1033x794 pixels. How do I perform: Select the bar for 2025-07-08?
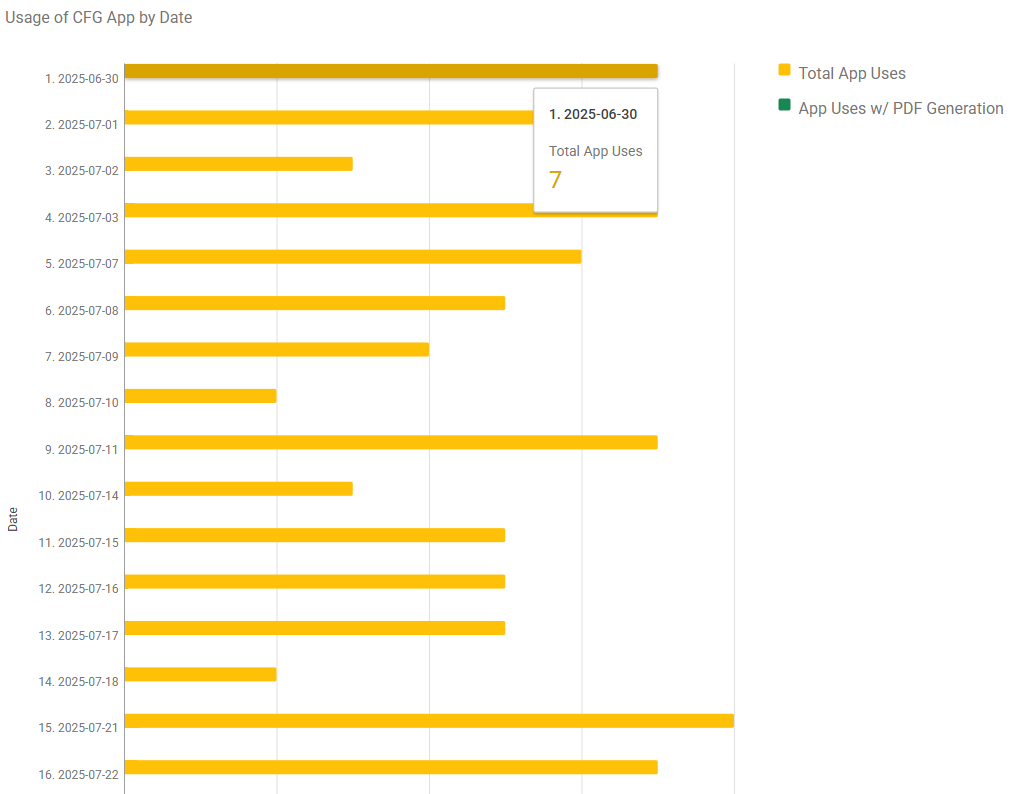click(x=314, y=303)
